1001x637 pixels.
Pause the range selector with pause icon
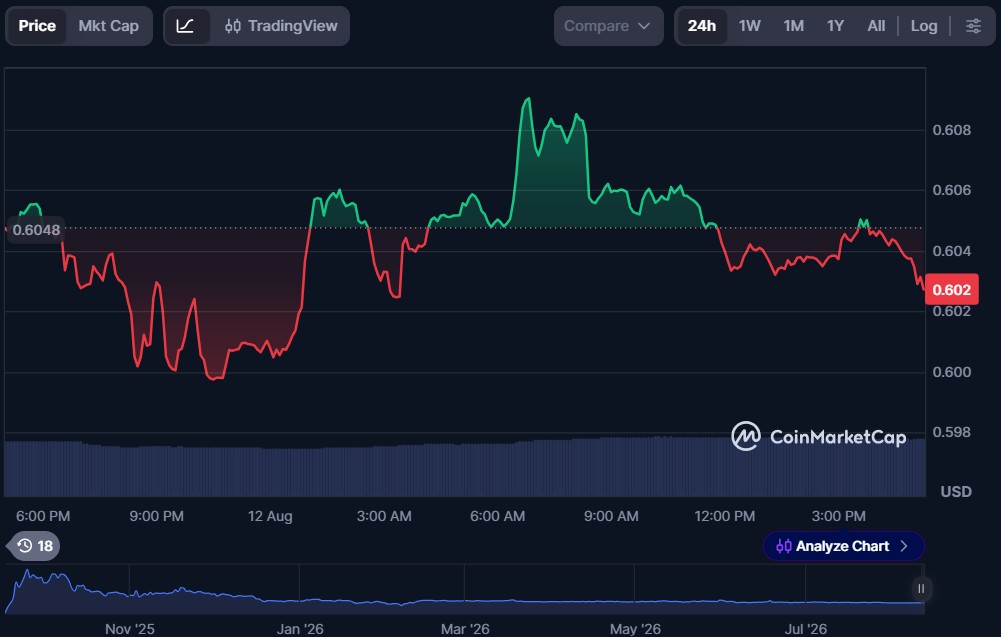921,588
